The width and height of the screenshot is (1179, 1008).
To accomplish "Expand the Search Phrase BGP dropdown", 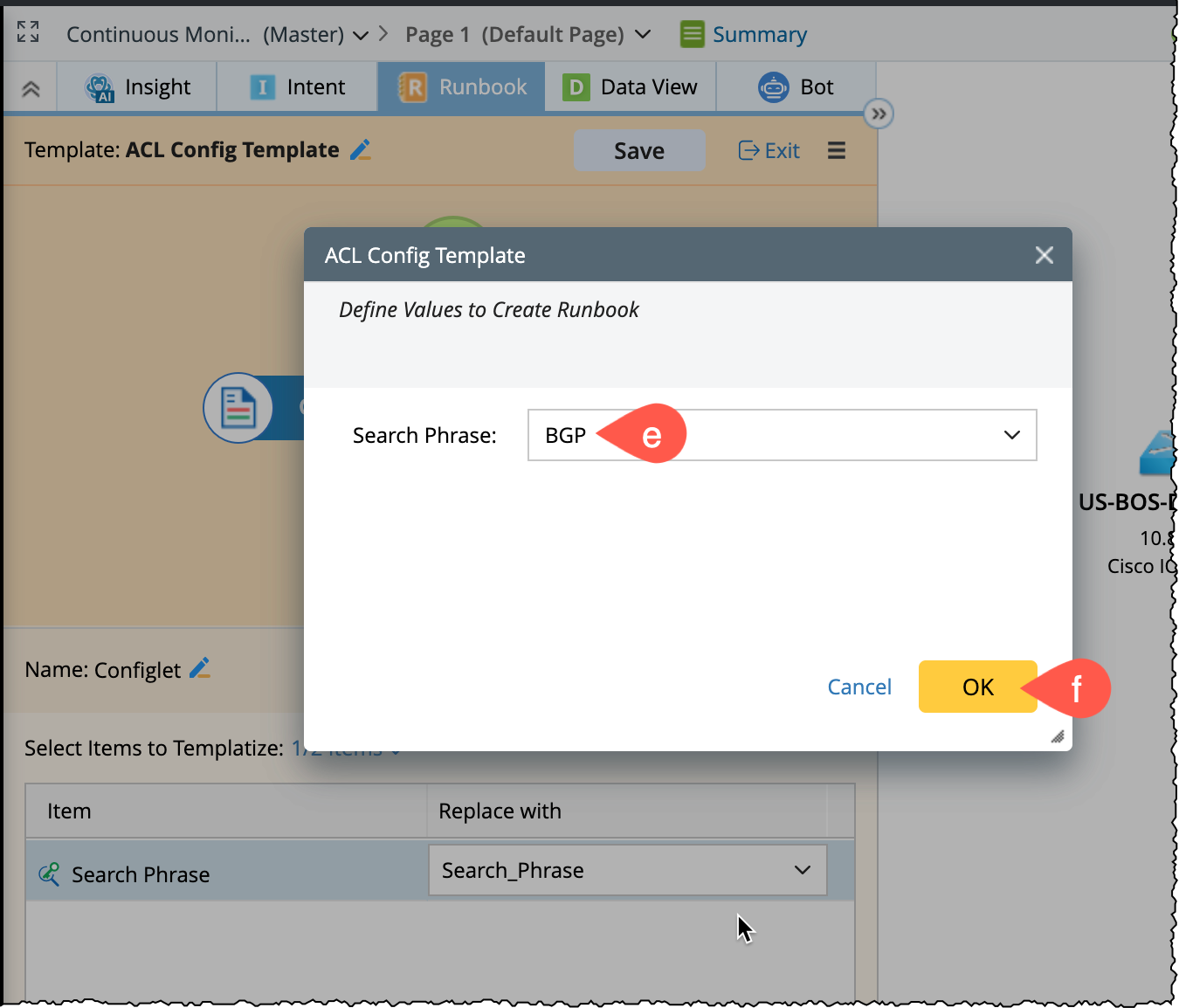I will coord(1011,435).
